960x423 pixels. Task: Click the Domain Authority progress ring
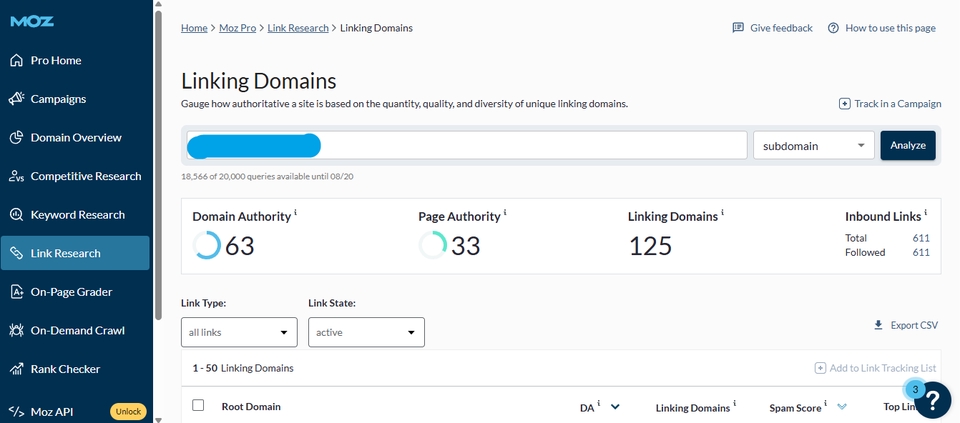(x=206, y=245)
